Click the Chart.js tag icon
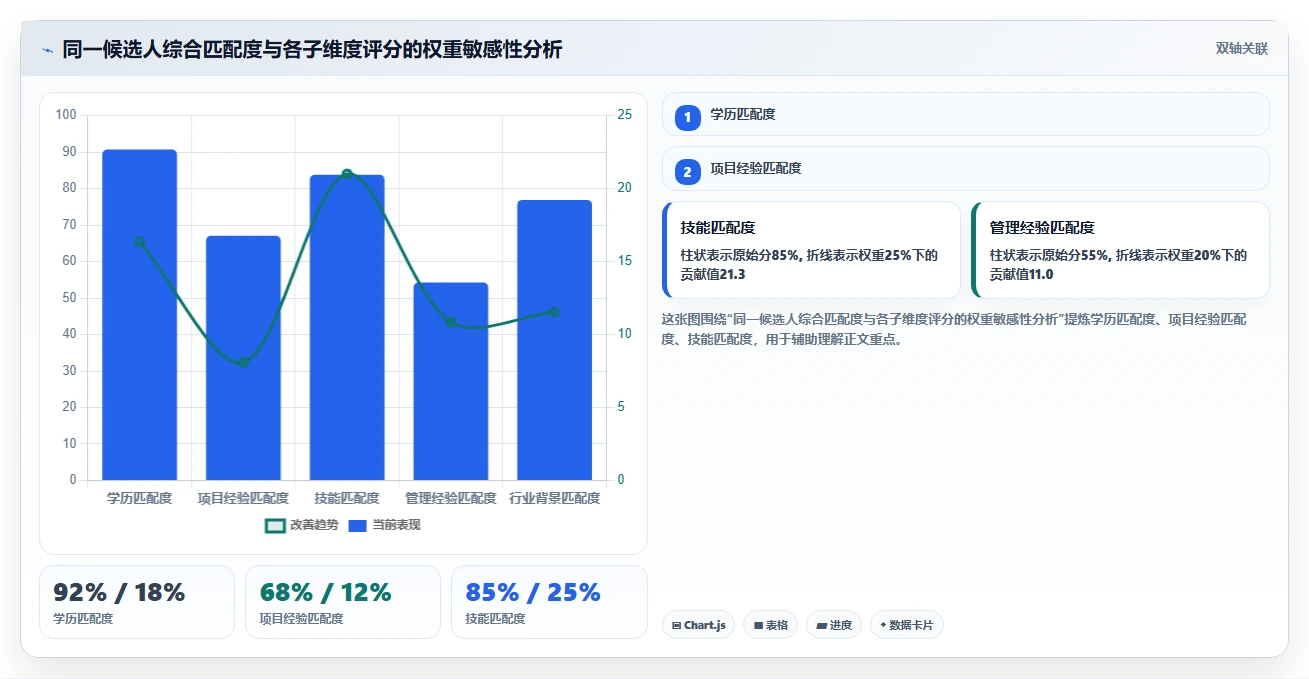The image size is (1309, 679). (x=677, y=626)
